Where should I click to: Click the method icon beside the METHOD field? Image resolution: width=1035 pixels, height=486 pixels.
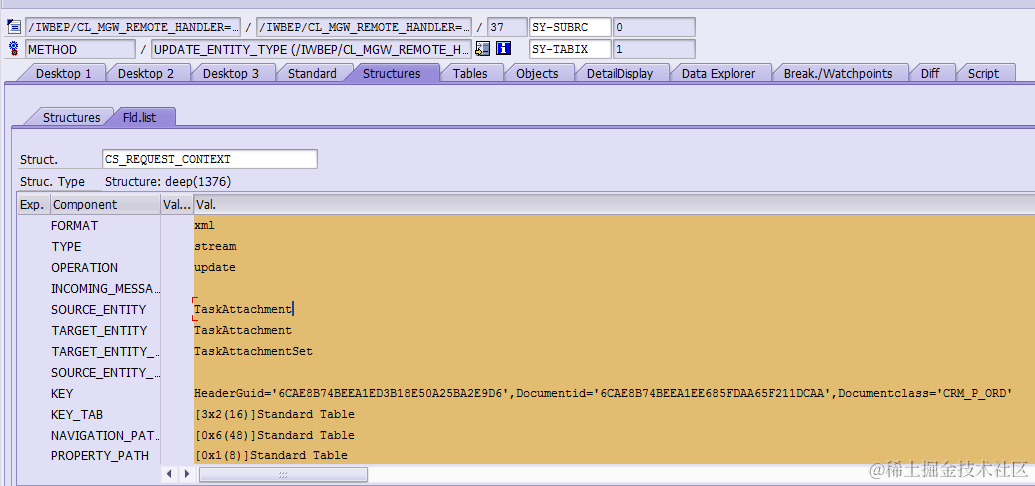point(14,49)
